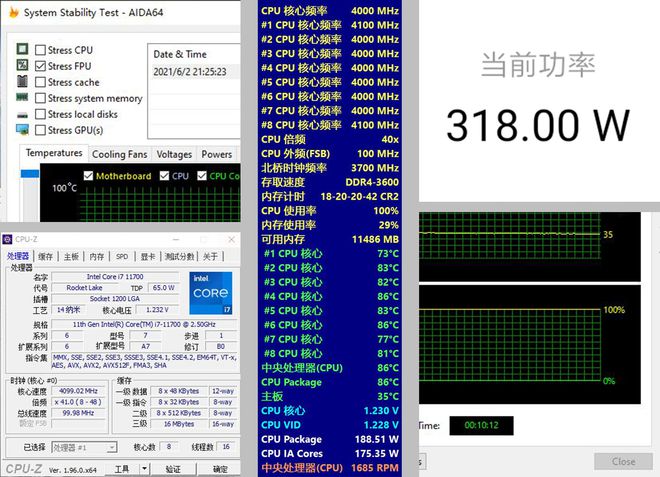Select the 测试分数 tab in CPU-Z
The height and width of the screenshot is (477, 660).
[x=179, y=256]
